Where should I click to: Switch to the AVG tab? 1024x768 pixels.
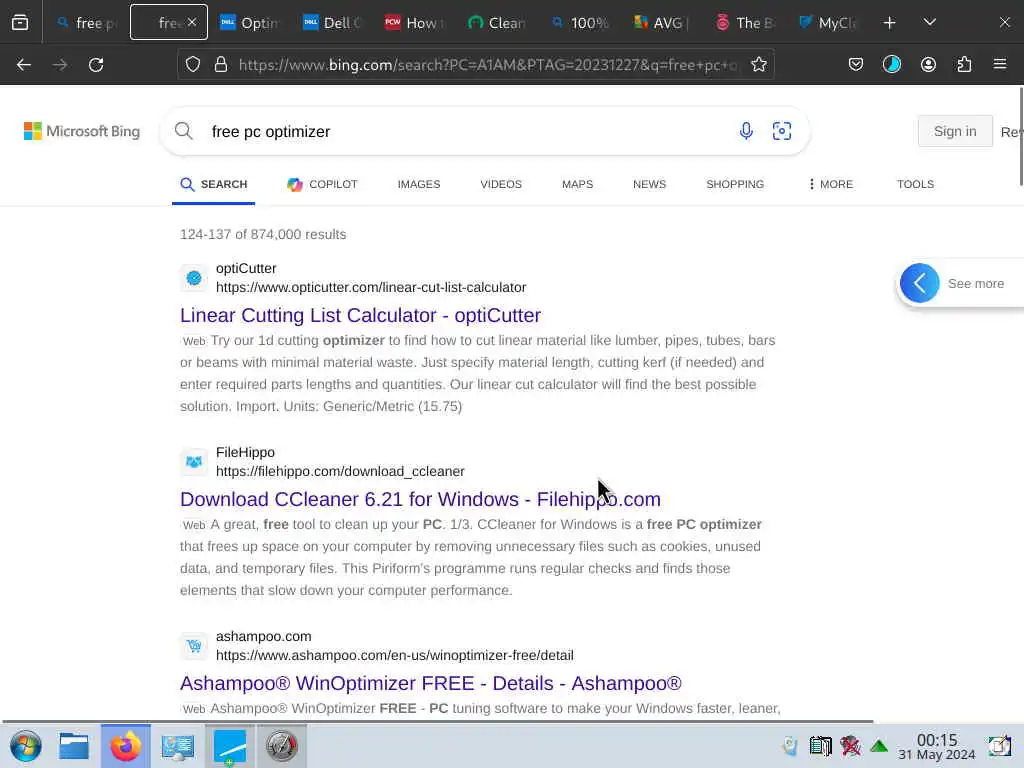point(662,23)
